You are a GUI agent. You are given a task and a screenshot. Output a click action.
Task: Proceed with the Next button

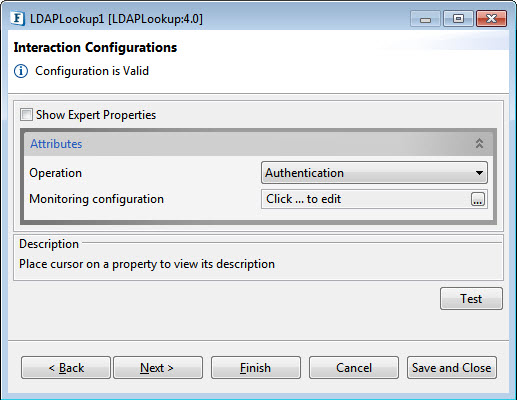click(x=158, y=368)
